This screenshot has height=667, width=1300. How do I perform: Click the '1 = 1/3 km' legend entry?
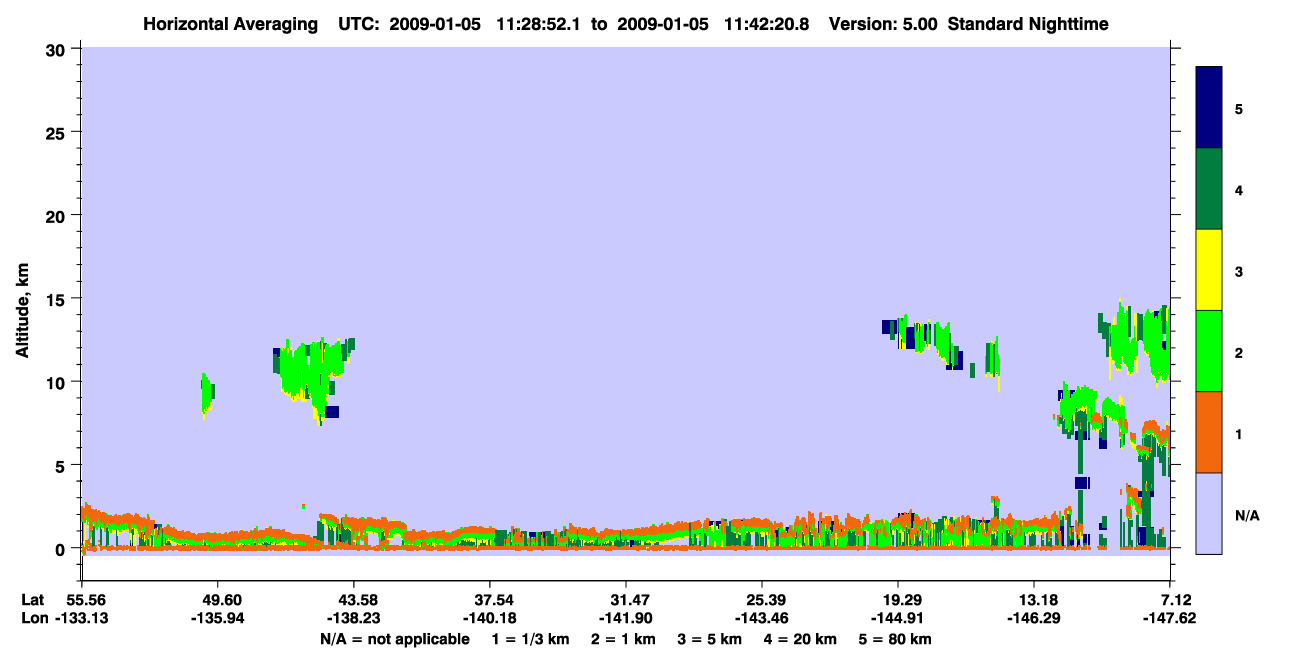530,639
